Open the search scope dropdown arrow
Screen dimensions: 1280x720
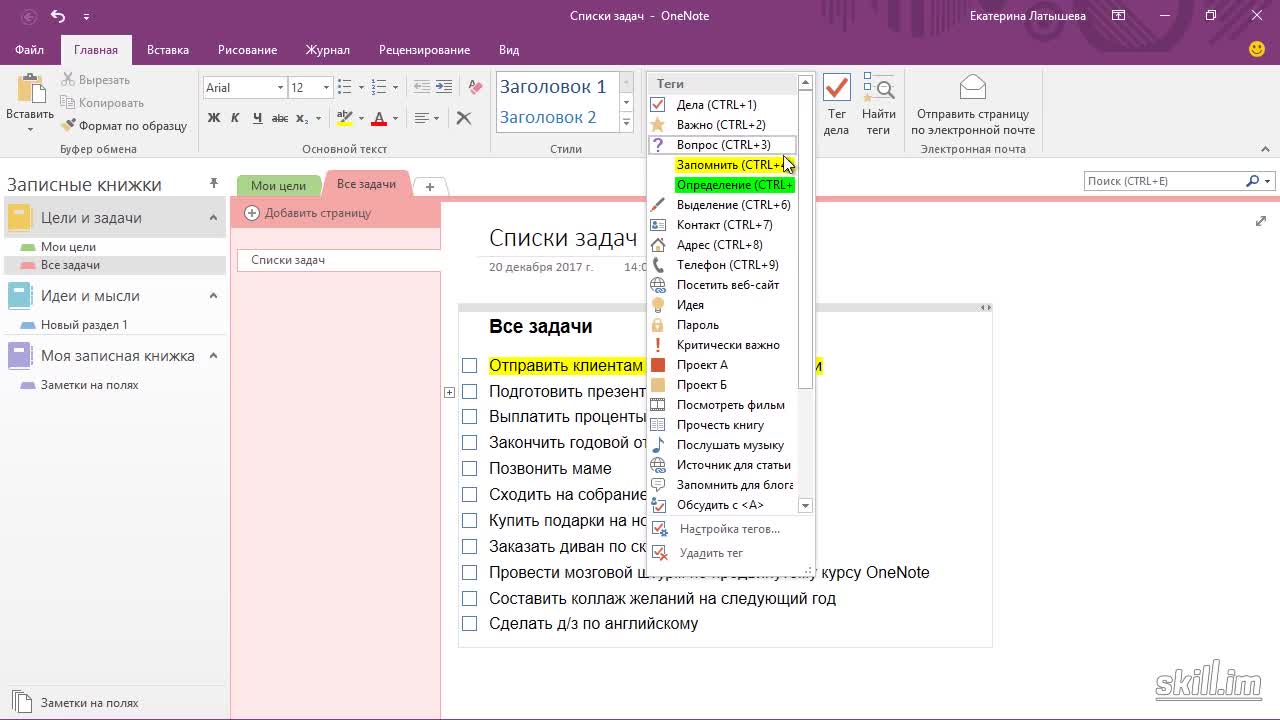point(1268,182)
